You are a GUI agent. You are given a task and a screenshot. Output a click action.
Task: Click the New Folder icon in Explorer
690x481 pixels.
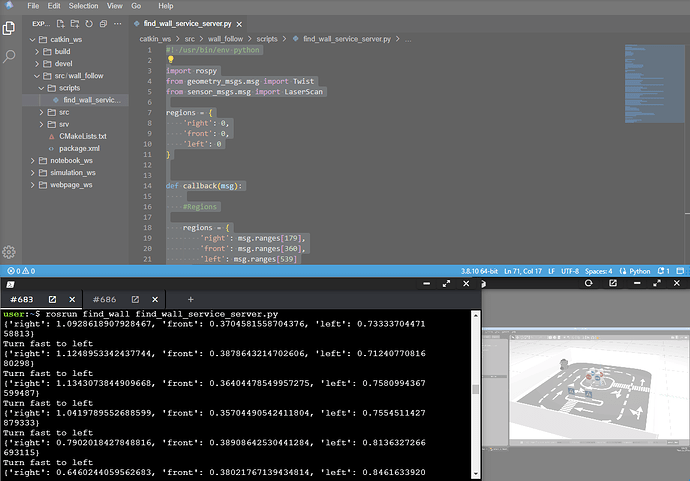75,22
